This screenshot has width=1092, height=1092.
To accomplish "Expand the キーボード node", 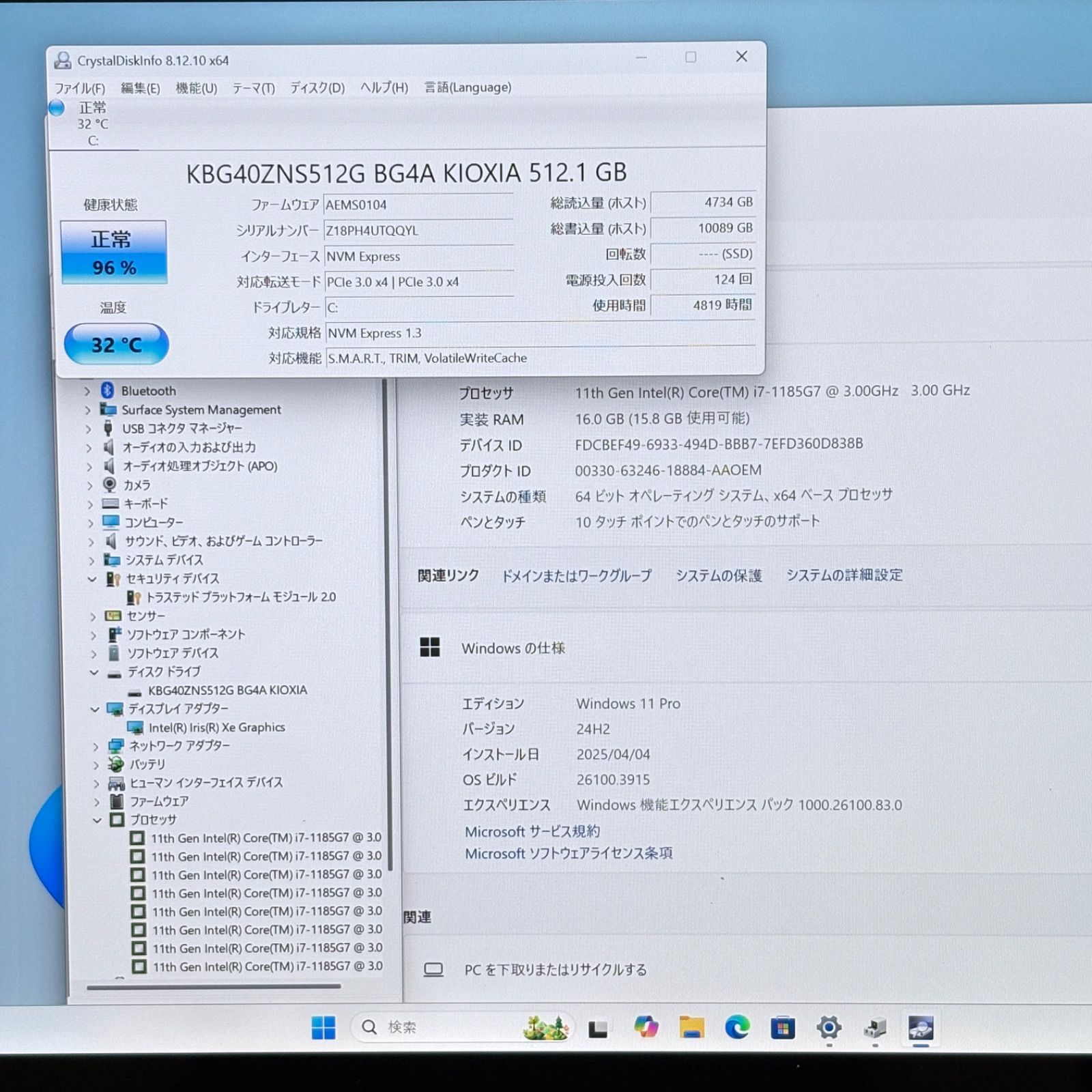I will [x=90, y=504].
